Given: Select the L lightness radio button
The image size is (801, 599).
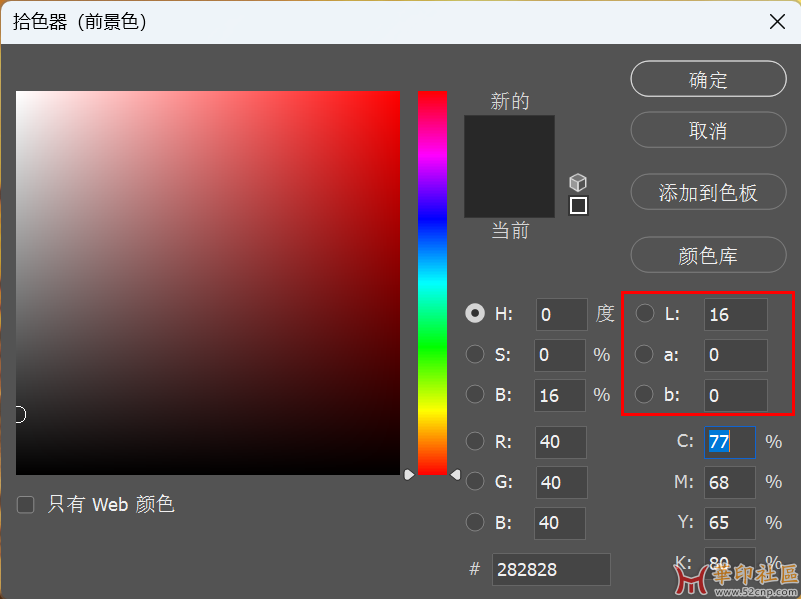Looking at the screenshot, I should [x=645, y=314].
